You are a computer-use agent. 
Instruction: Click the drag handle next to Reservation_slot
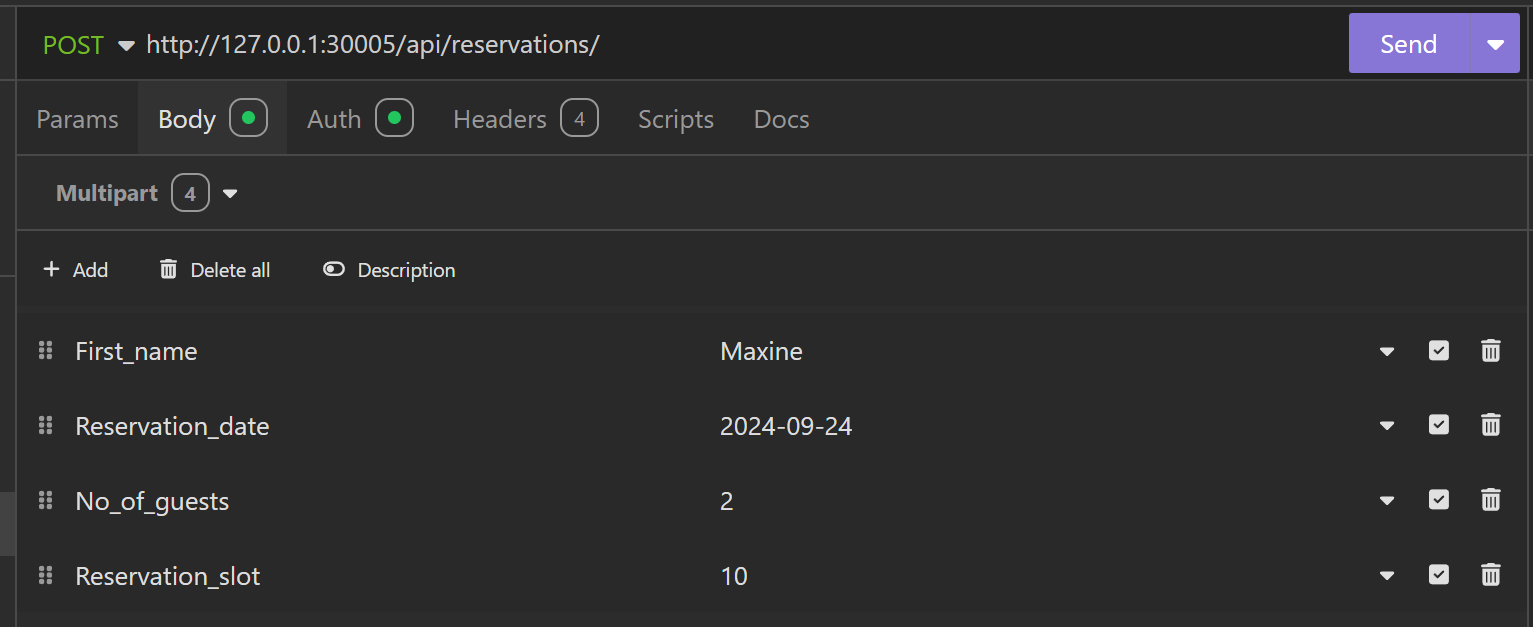tap(45, 575)
